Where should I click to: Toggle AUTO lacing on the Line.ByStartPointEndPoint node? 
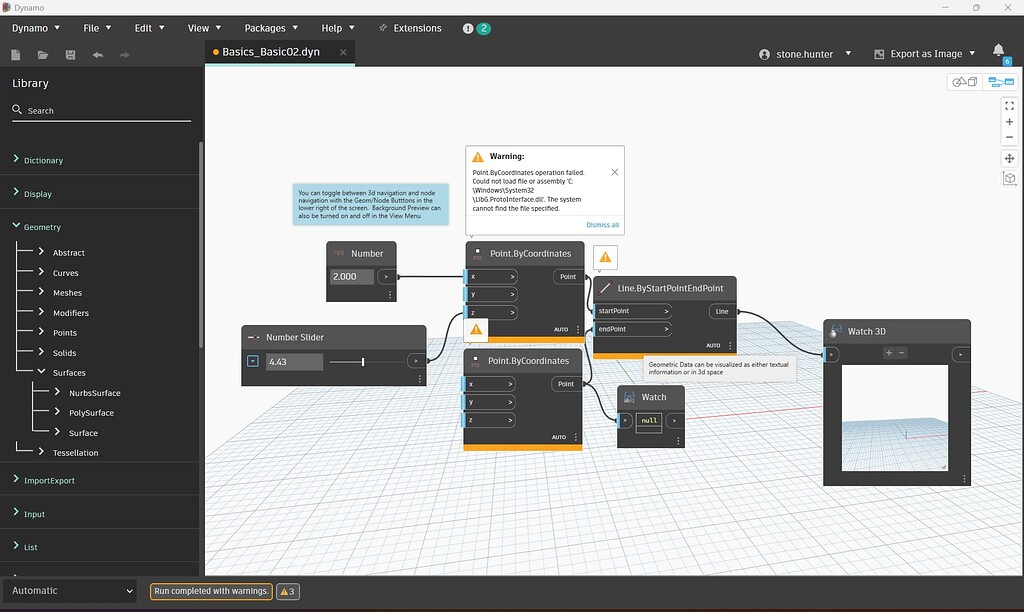pyautogui.click(x=713, y=345)
